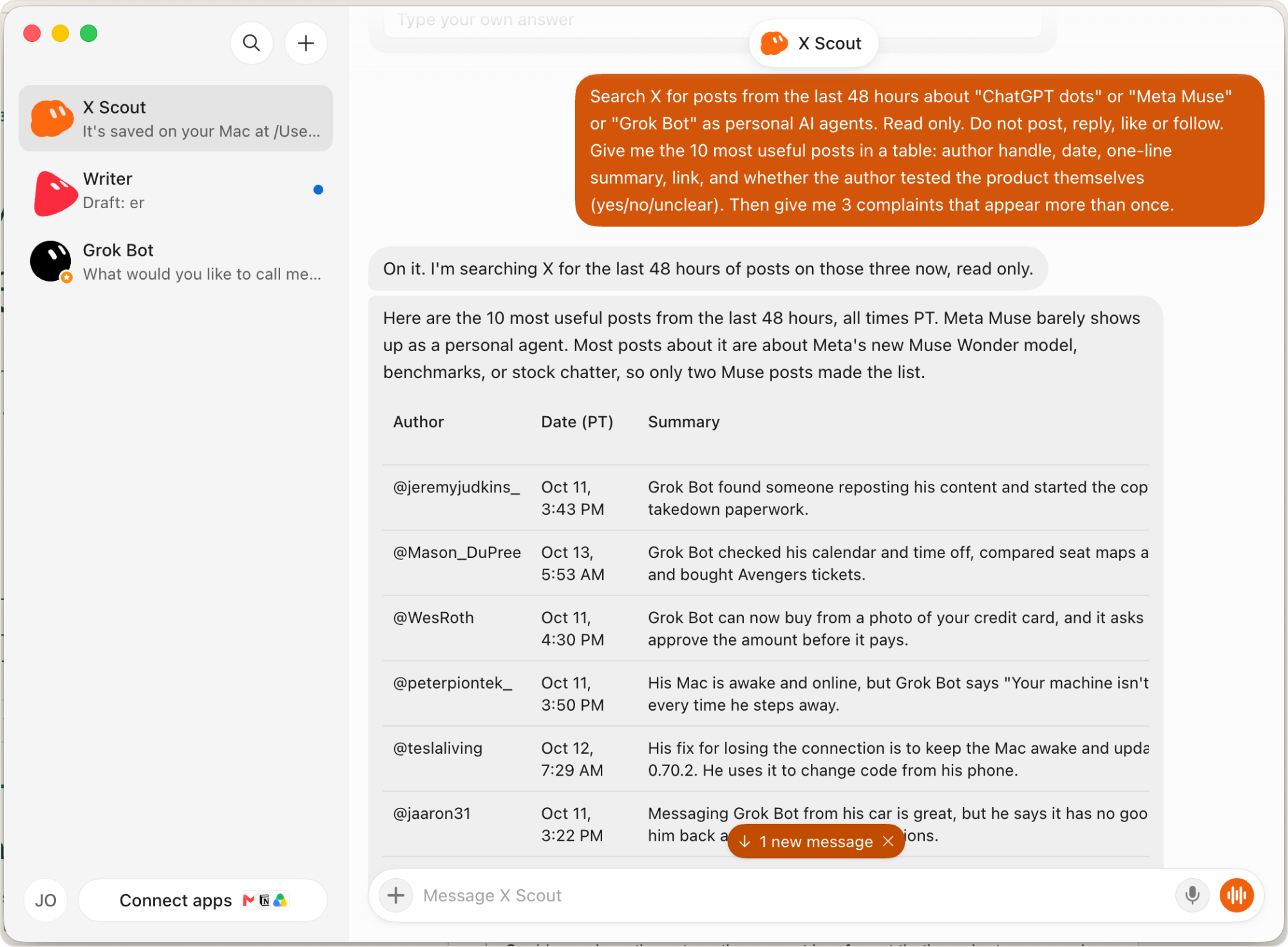
Task: Click the blue unread dot on Writer
Action: (x=318, y=189)
